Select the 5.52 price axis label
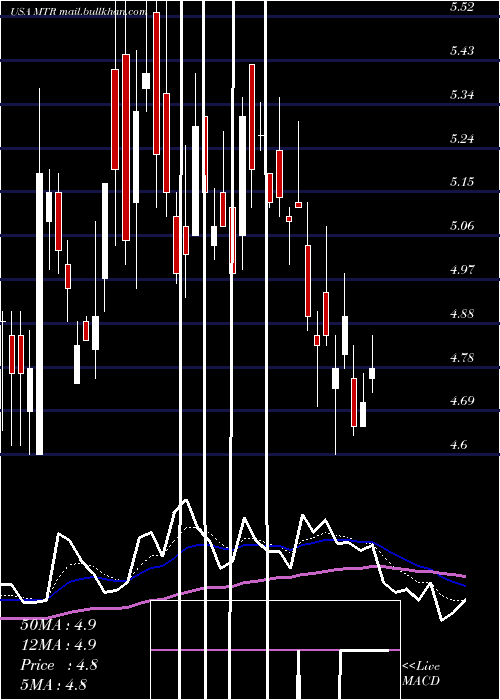Screen dimensions: 500x700 pos(462,7)
